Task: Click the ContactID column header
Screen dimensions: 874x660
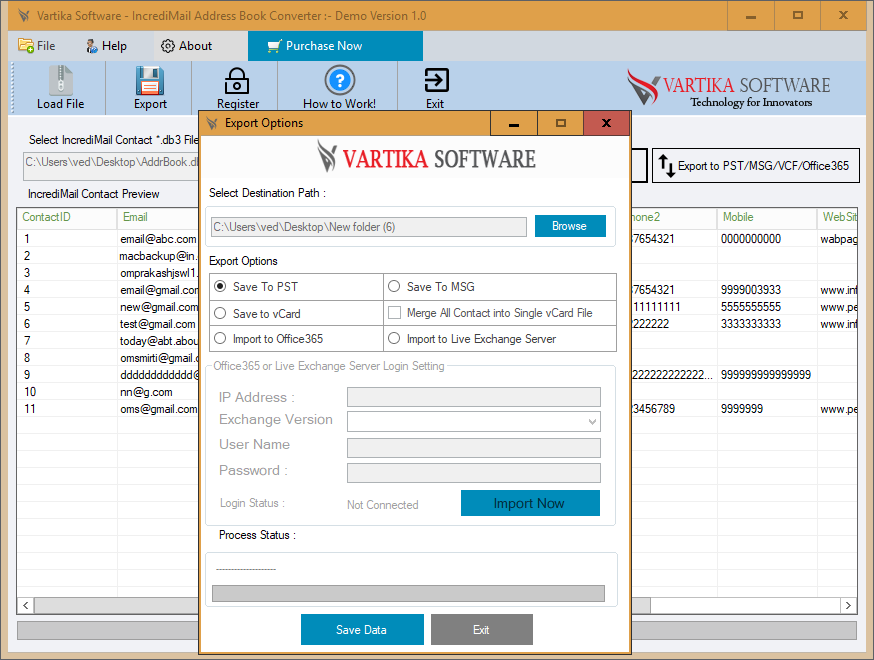Action: click(67, 217)
